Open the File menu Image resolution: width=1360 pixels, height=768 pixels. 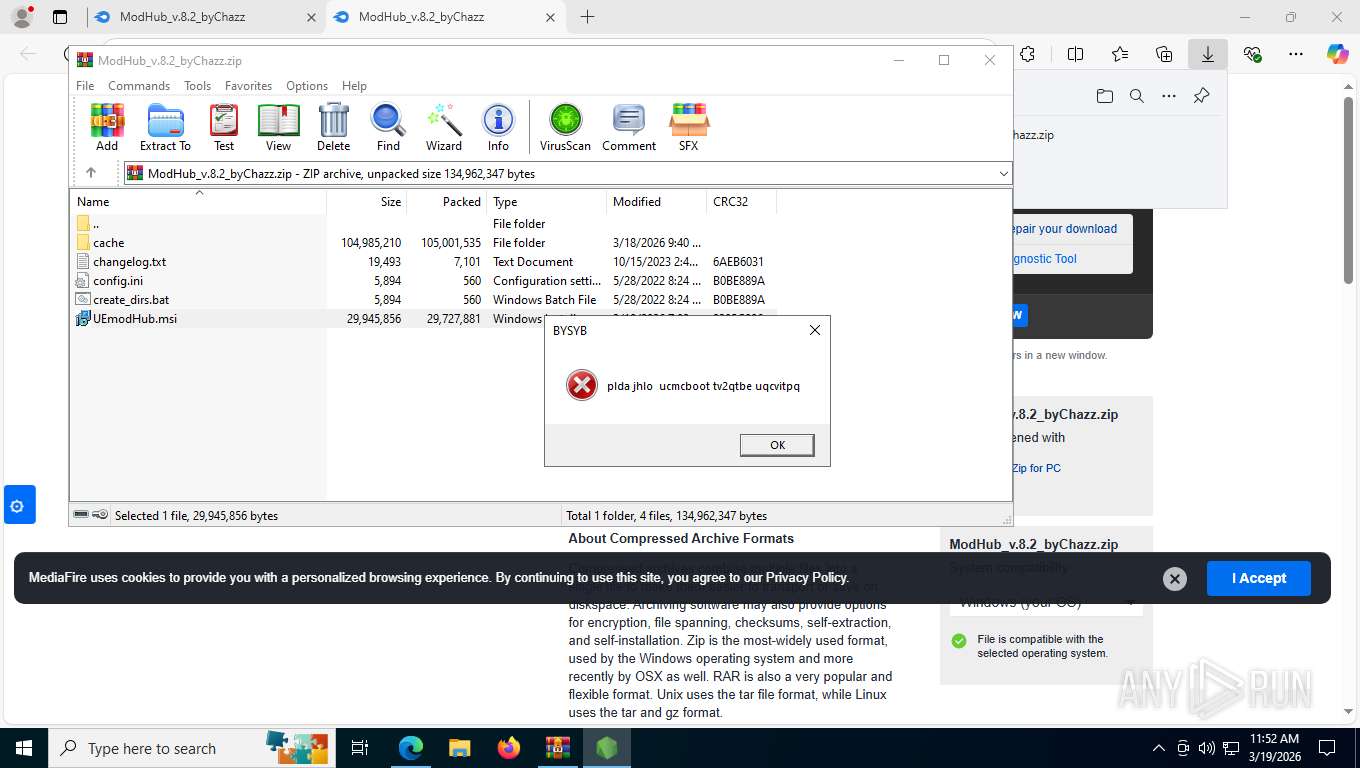click(x=86, y=86)
